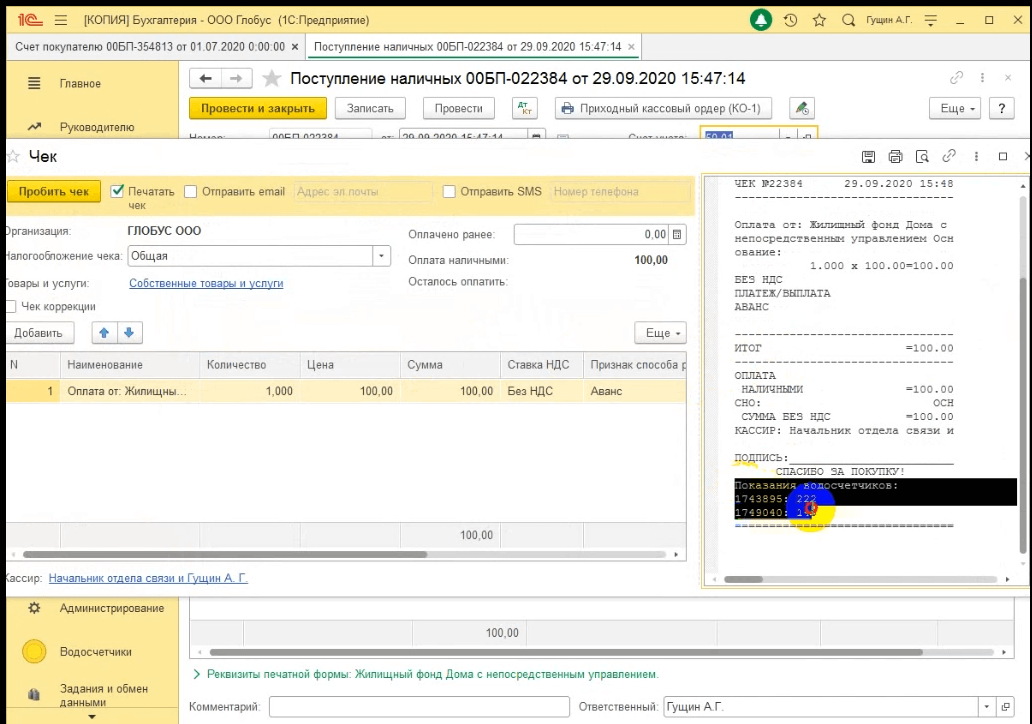
Task: Open history clock icon in title bar
Action: pyautogui.click(x=790, y=20)
